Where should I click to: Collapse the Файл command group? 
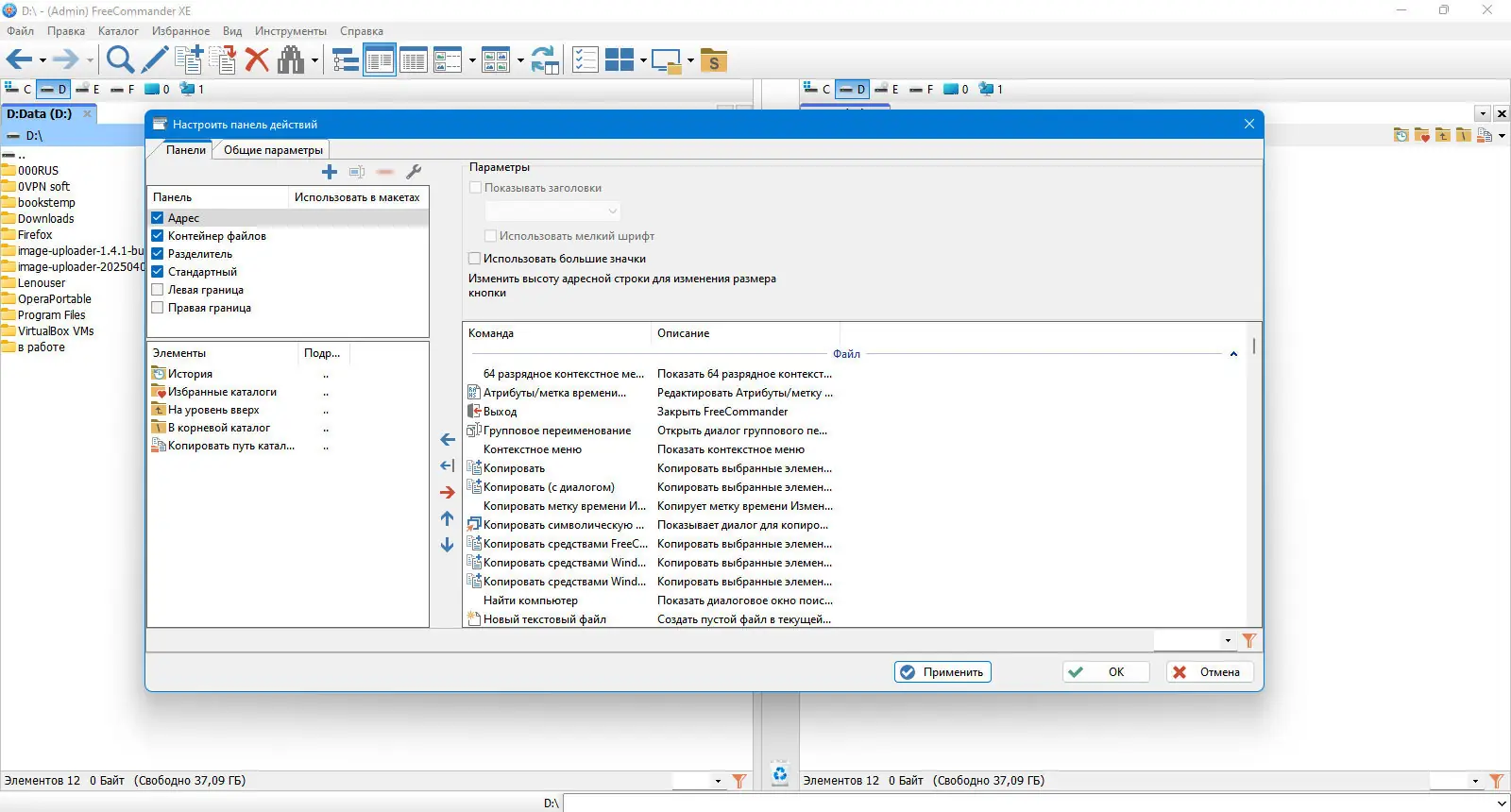pos(1233,354)
